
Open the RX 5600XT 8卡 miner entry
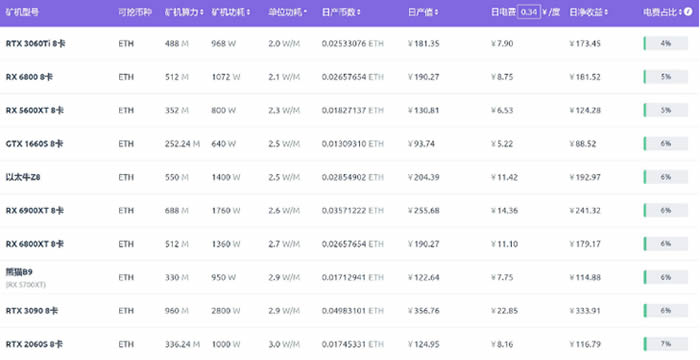point(34,110)
